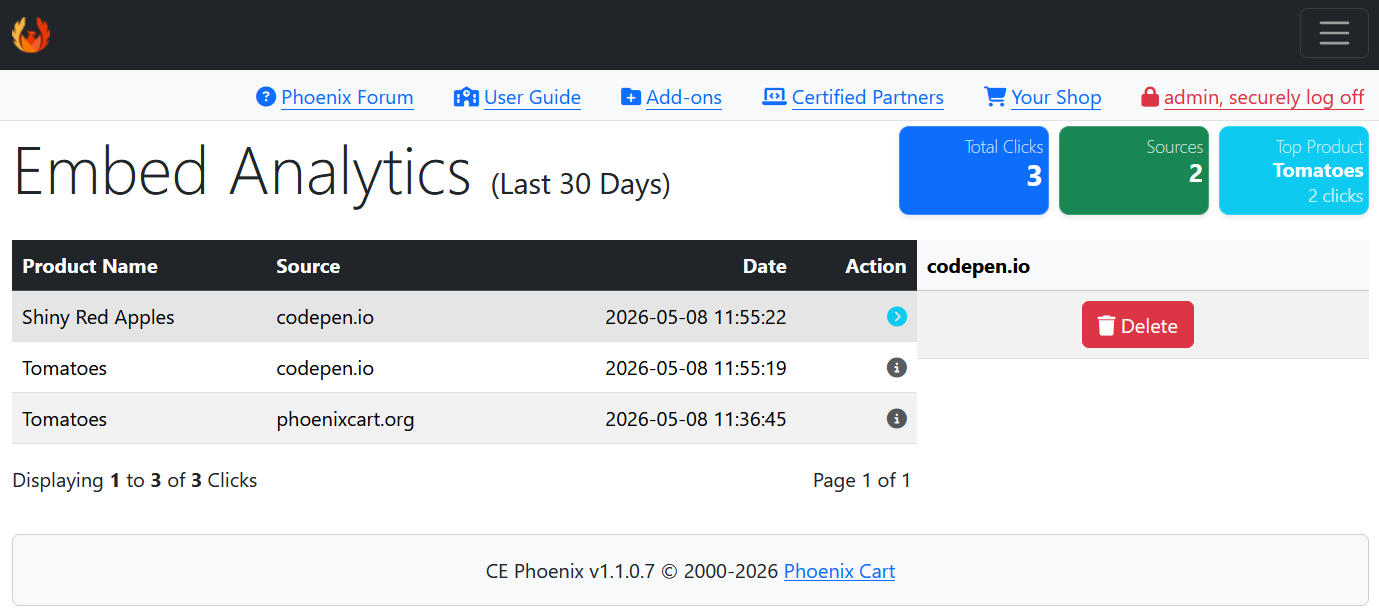Screen dimensions: 1379x615
Task: Click the Top Product Tomatoes card
Action: click(x=1294, y=170)
